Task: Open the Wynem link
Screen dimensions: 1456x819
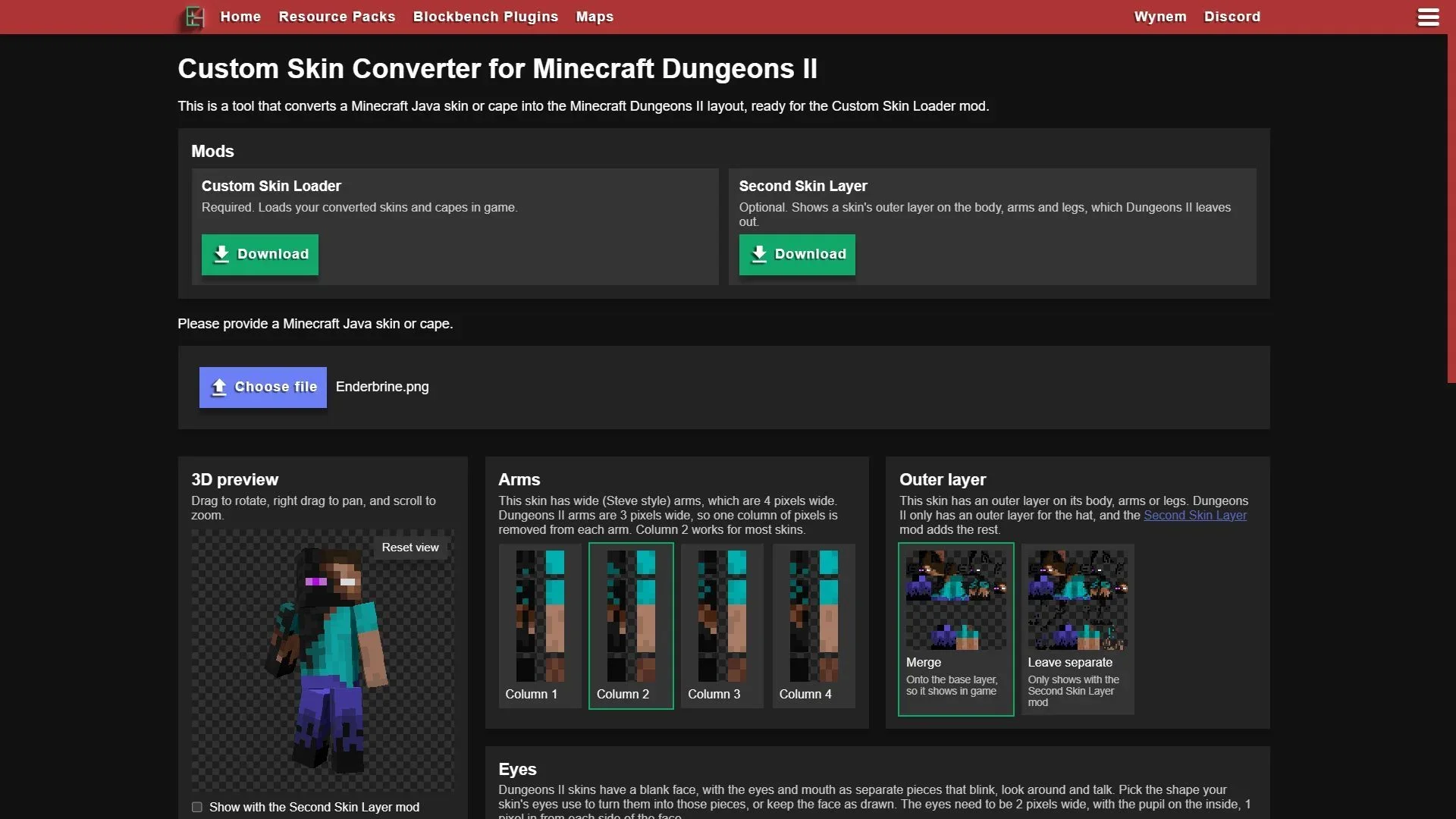Action: click(1160, 17)
